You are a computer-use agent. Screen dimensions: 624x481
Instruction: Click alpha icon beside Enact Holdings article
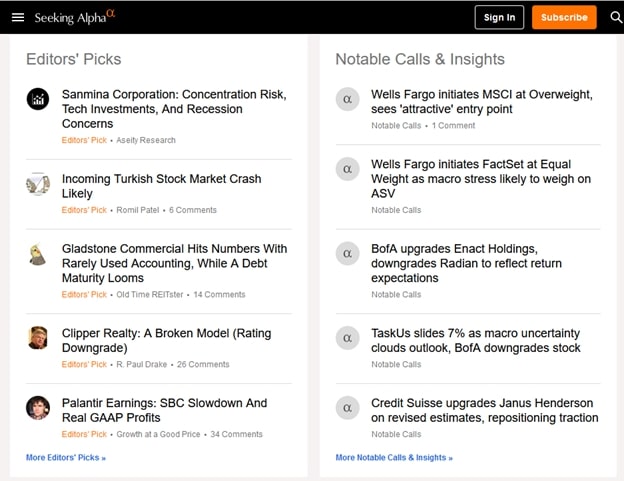click(347, 253)
